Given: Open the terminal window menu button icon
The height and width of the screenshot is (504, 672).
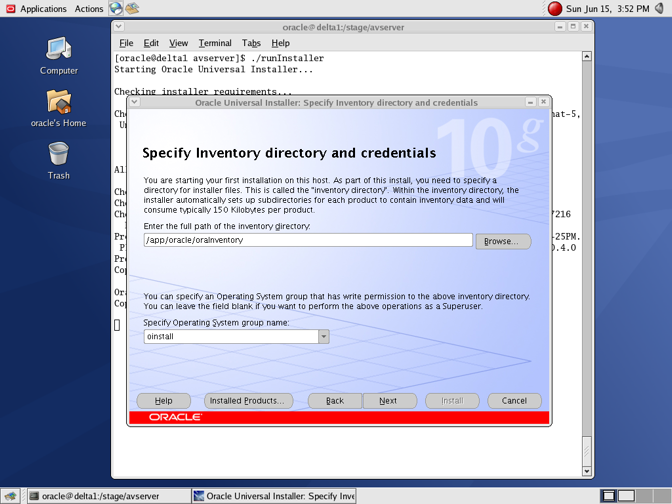Looking at the screenshot, I should point(119,27).
